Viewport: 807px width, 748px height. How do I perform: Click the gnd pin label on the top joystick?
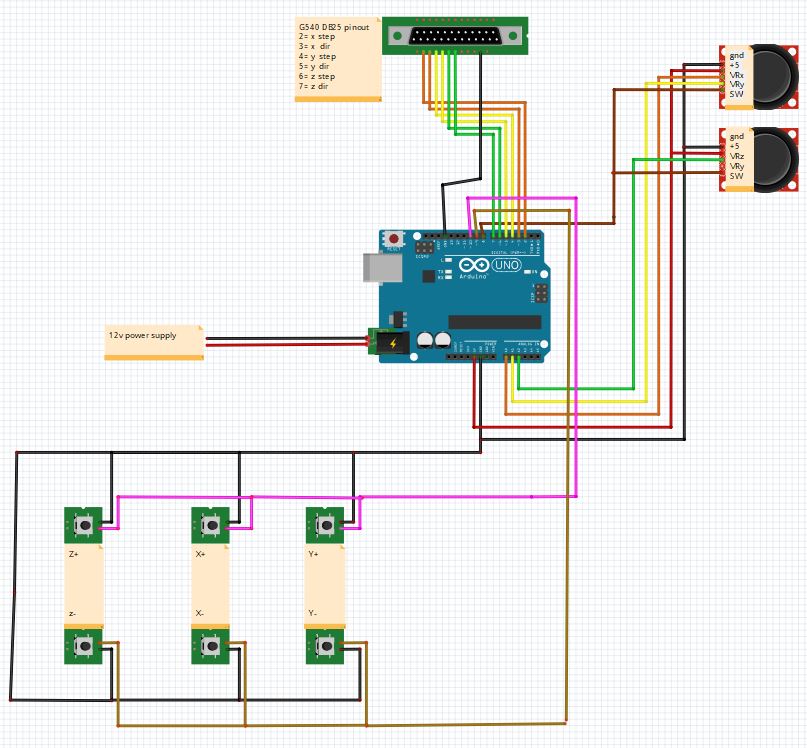(x=735, y=57)
